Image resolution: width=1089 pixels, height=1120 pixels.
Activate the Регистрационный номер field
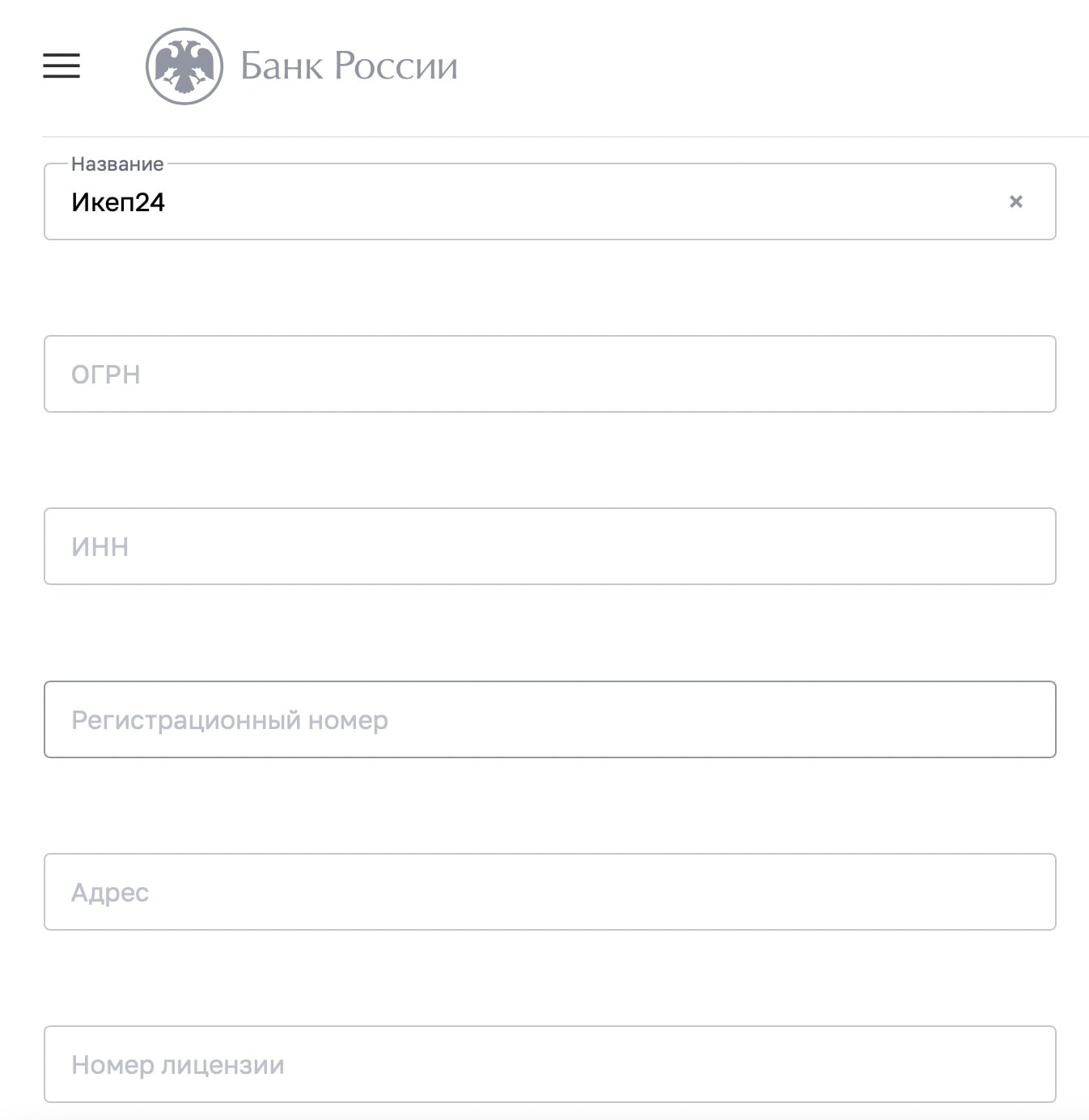pyautogui.click(x=550, y=719)
